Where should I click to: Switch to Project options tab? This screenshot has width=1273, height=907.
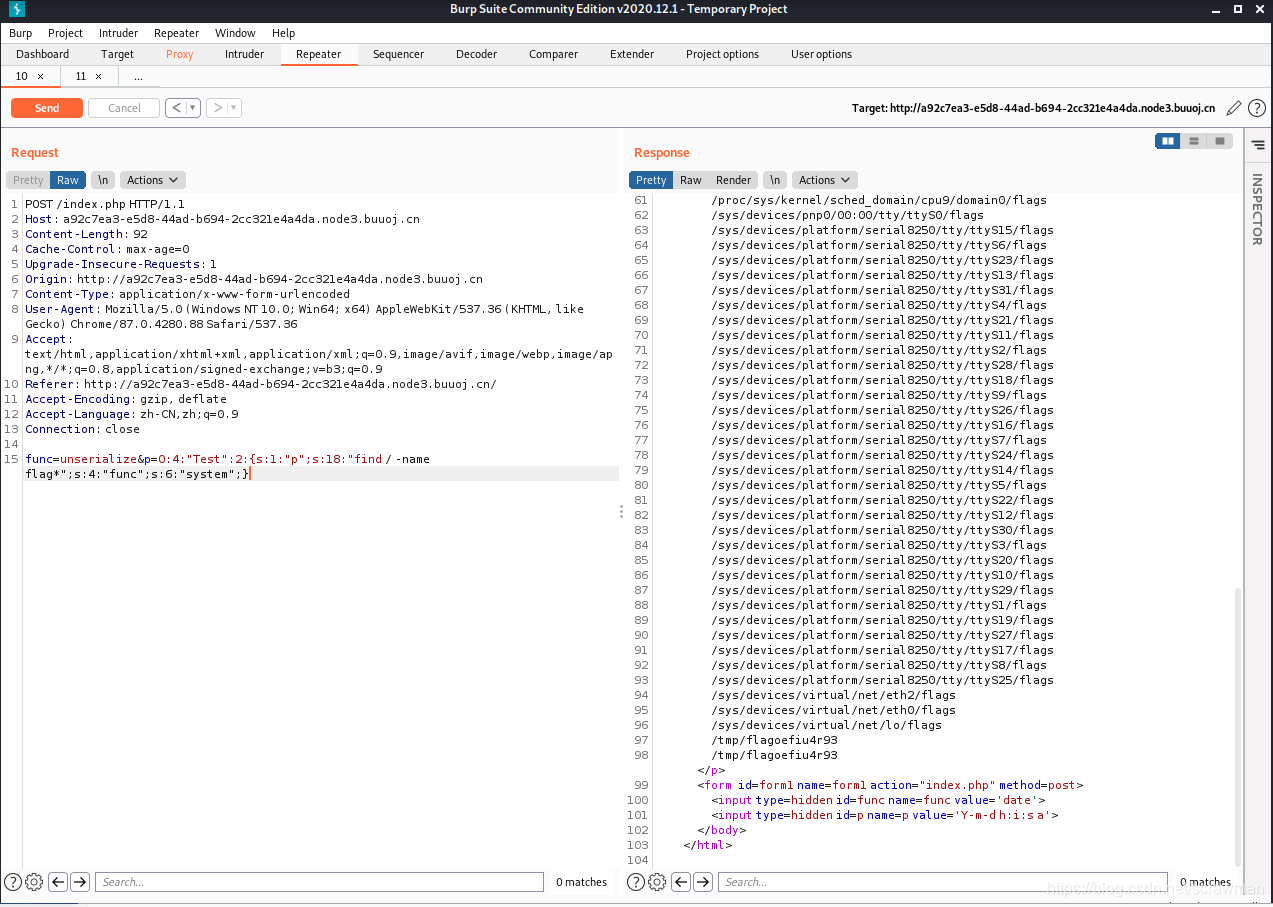click(x=722, y=54)
